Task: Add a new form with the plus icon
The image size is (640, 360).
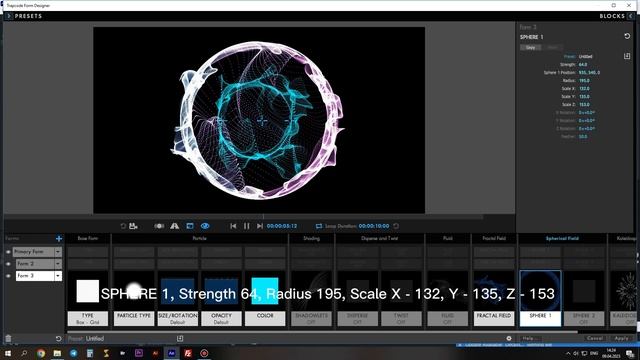Action: pyautogui.click(x=59, y=238)
